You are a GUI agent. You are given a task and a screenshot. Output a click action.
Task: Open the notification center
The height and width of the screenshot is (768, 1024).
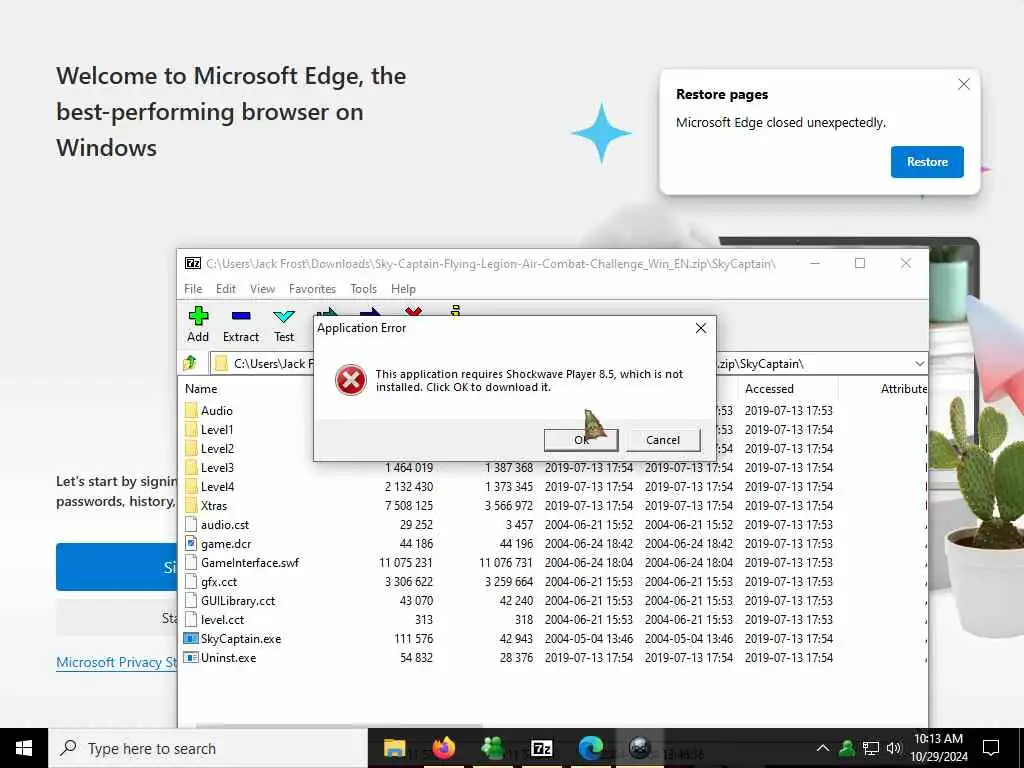click(x=991, y=748)
